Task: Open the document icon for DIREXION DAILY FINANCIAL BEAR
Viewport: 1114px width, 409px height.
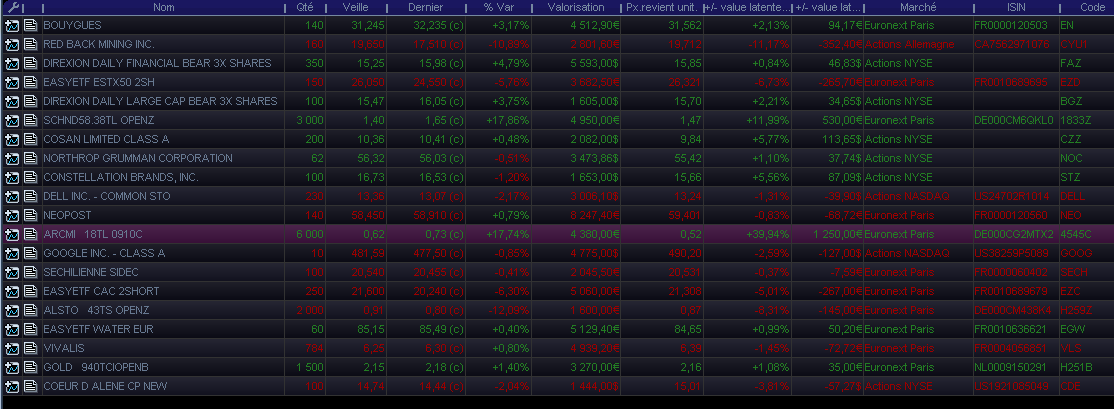Action: 30,63
